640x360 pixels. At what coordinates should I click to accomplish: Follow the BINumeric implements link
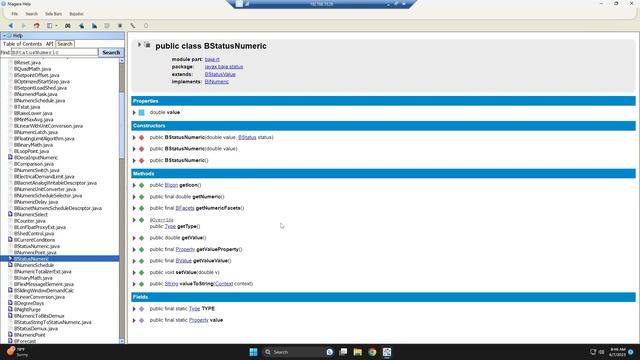pos(217,82)
